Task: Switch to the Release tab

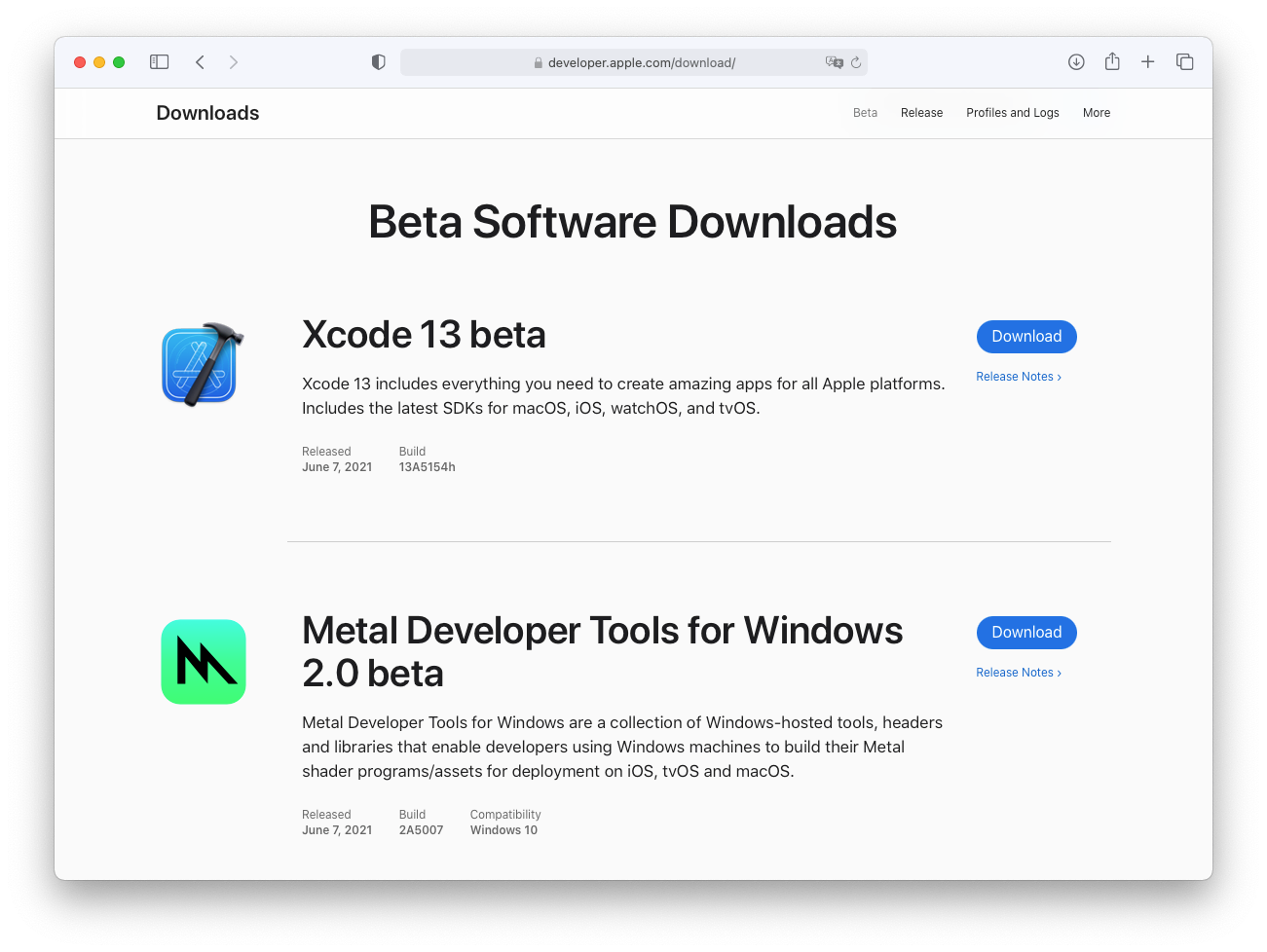Action: (x=921, y=113)
